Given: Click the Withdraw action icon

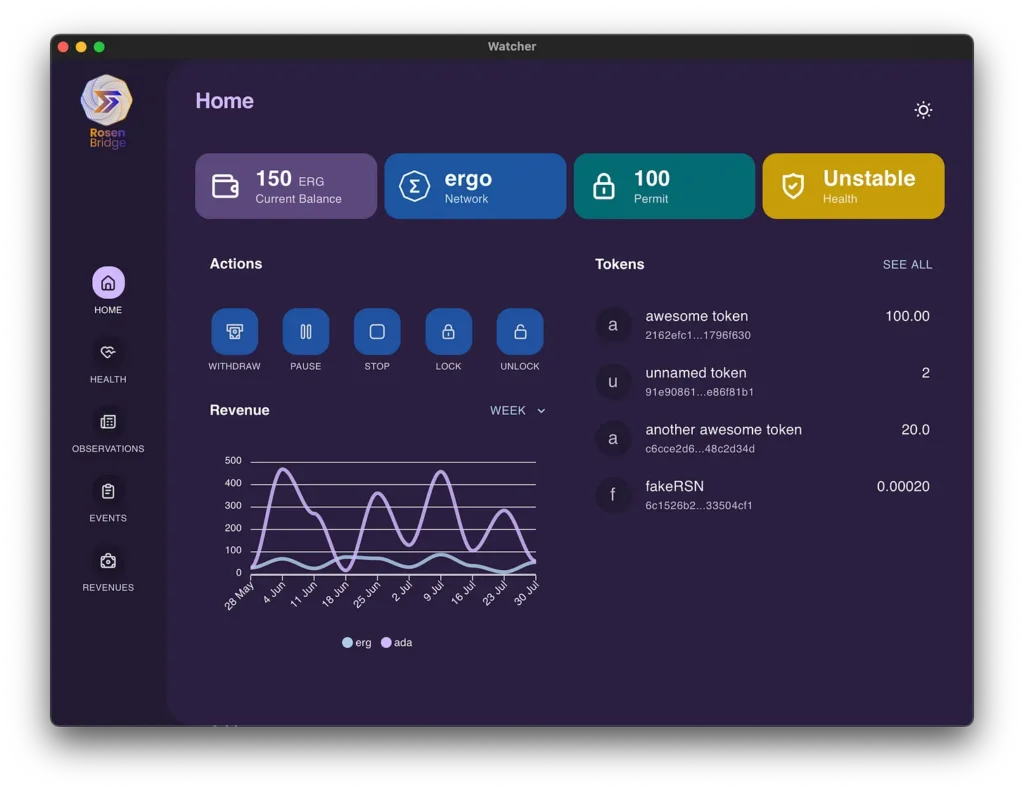Looking at the screenshot, I should 234,332.
